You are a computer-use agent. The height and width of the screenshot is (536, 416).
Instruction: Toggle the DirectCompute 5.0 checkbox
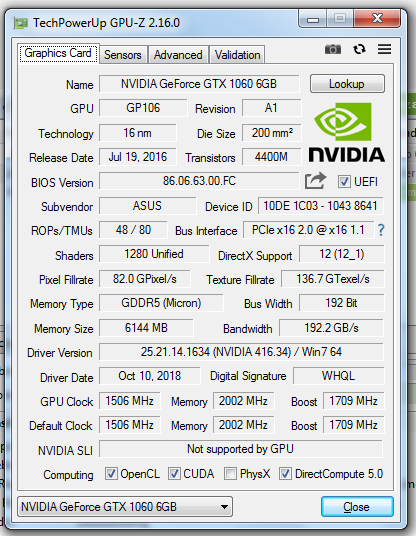[285, 474]
